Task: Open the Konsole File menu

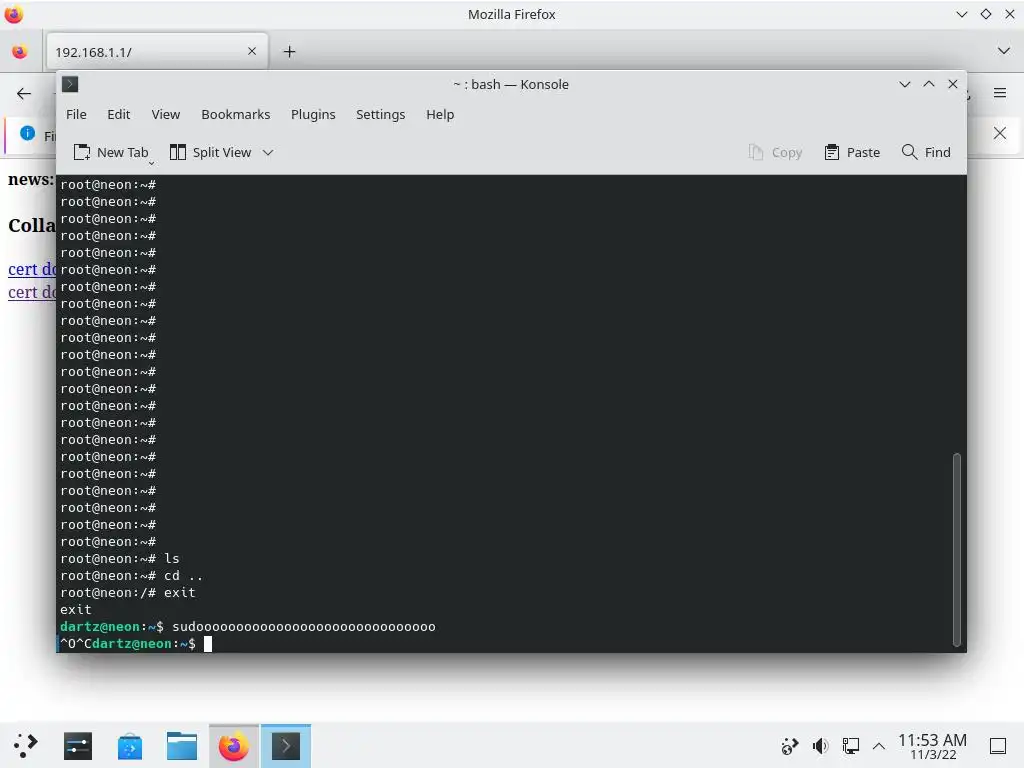Action: [76, 114]
